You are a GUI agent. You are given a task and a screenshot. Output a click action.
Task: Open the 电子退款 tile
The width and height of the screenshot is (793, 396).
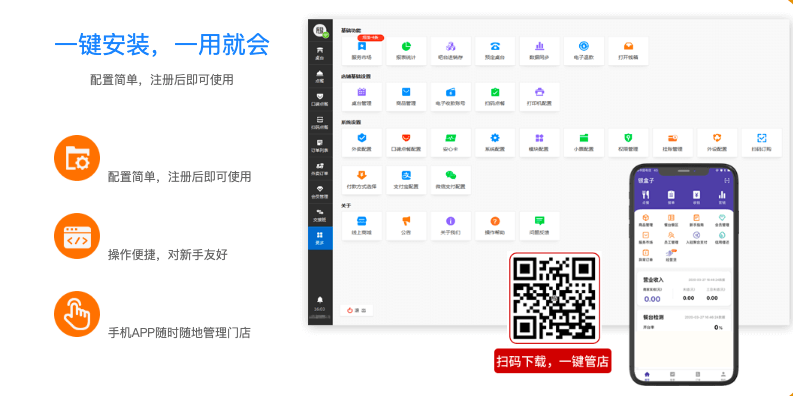584,51
